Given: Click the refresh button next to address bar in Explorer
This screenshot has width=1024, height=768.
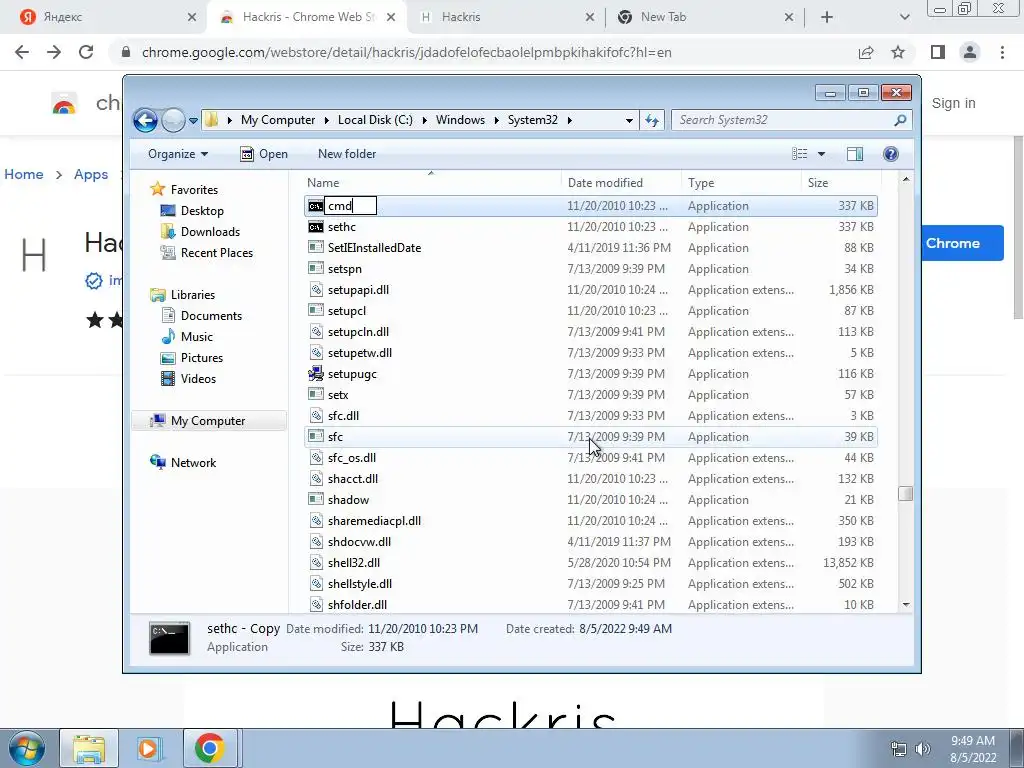Looking at the screenshot, I should click(652, 120).
